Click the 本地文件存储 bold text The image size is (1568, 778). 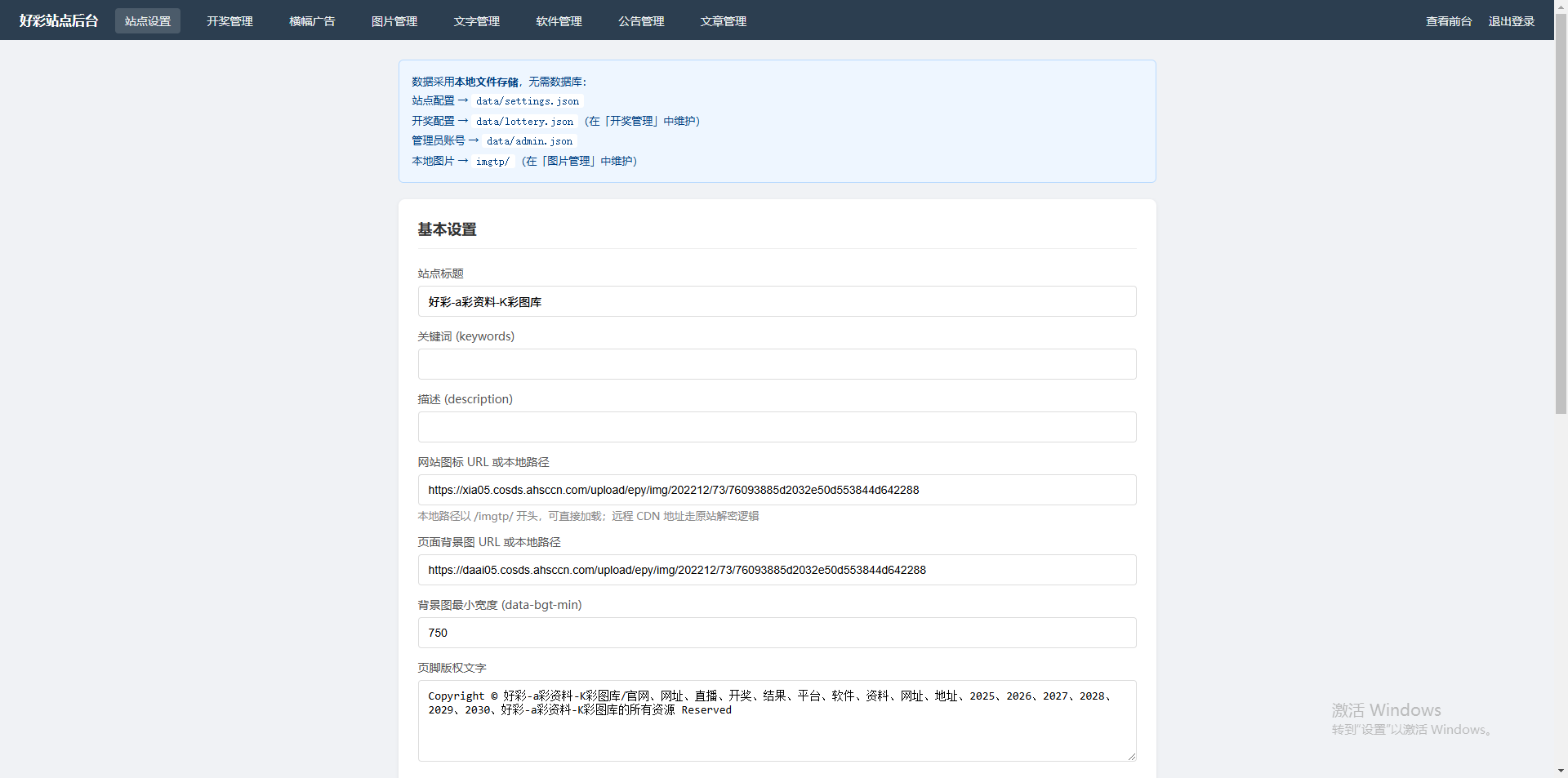coord(487,82)
